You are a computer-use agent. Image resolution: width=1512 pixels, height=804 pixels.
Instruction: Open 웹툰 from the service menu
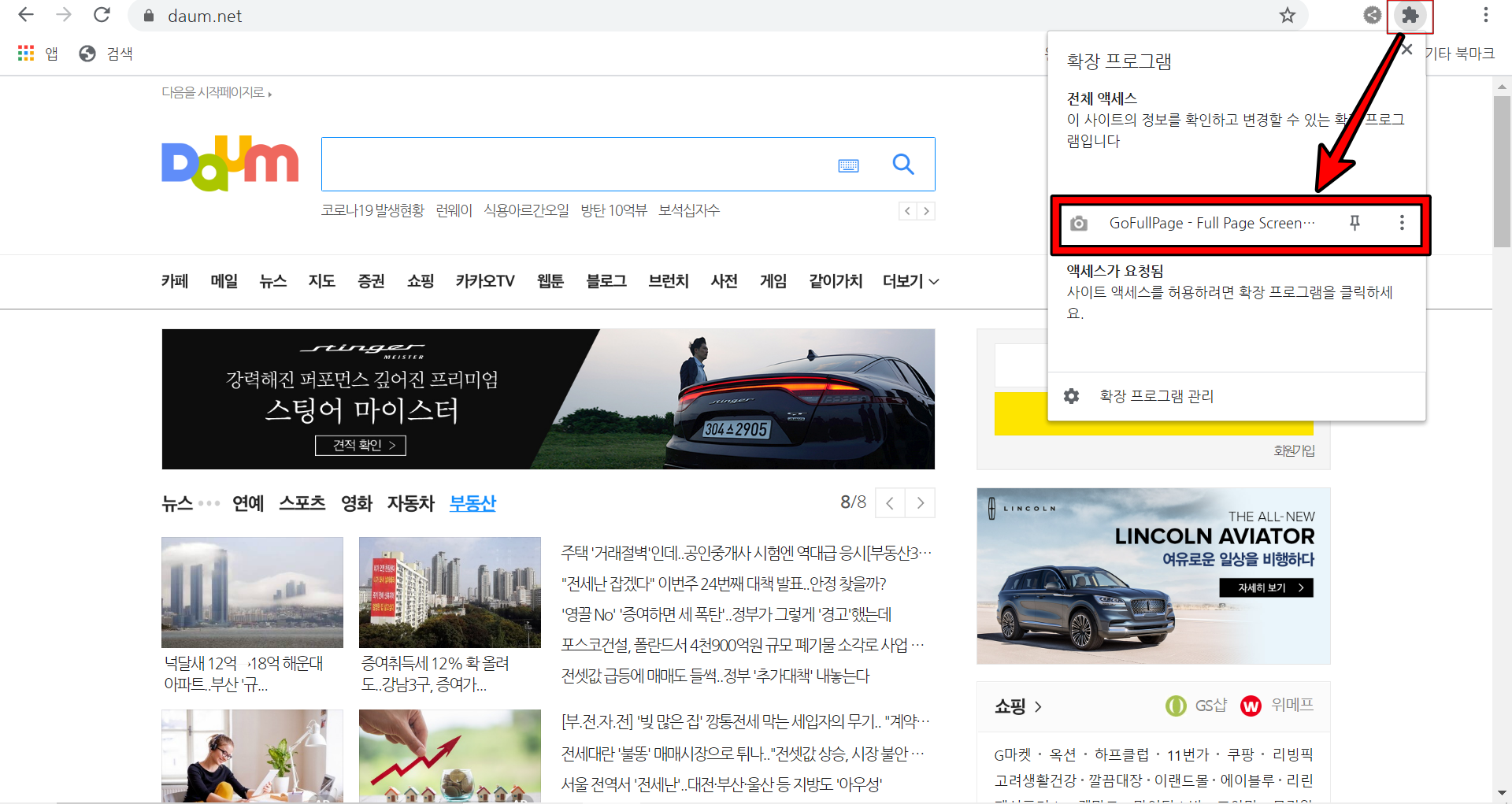550,281
